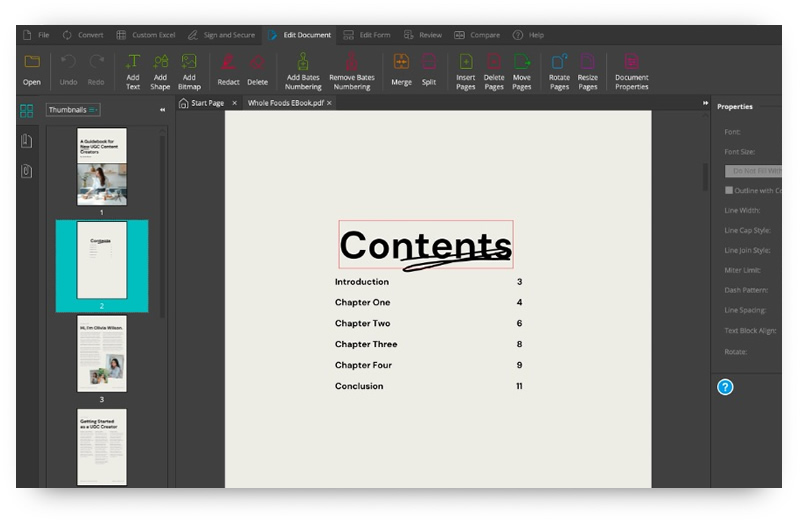
Task: Click the Chapter Two entry
Action: pyautogui.click(x=362, y=323)
